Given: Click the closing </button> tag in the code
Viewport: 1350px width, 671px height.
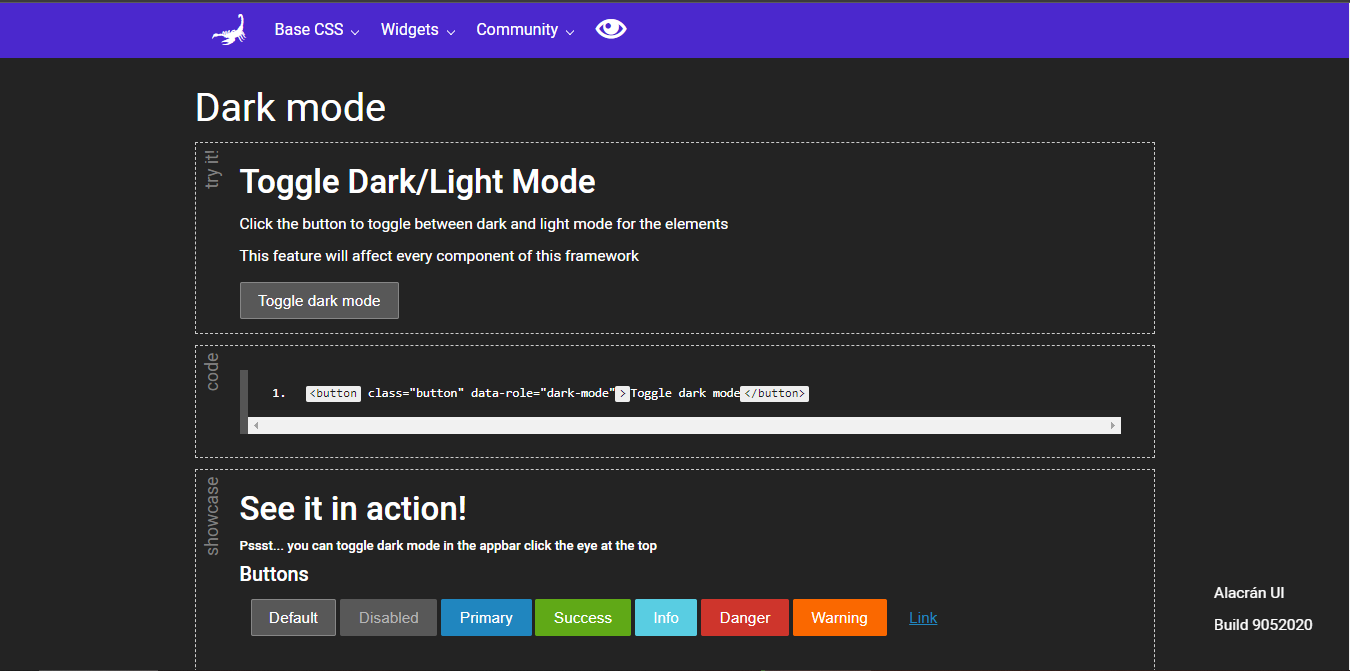Looking at the screenshot, I should (774, 393).
